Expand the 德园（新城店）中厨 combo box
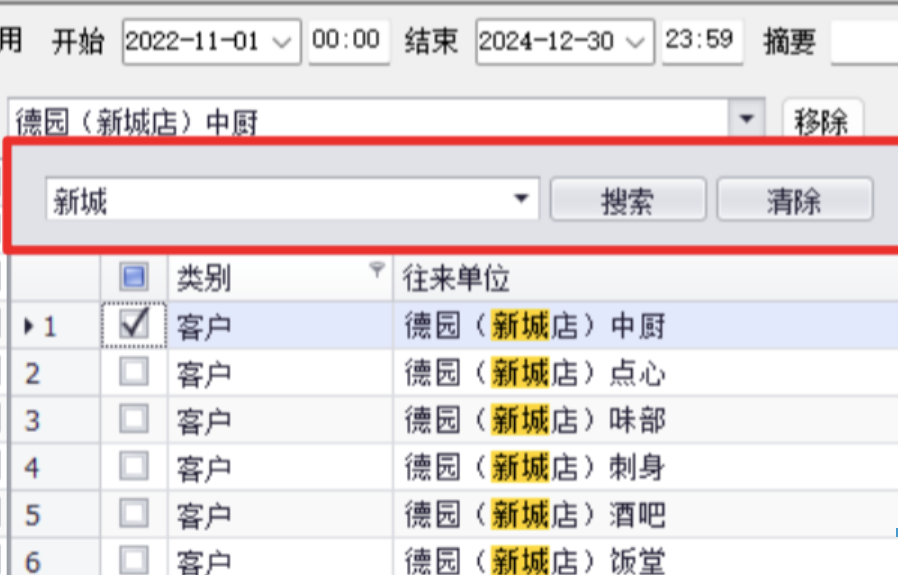The height and width of the screenshot is (575, 898). coord(746,119)
